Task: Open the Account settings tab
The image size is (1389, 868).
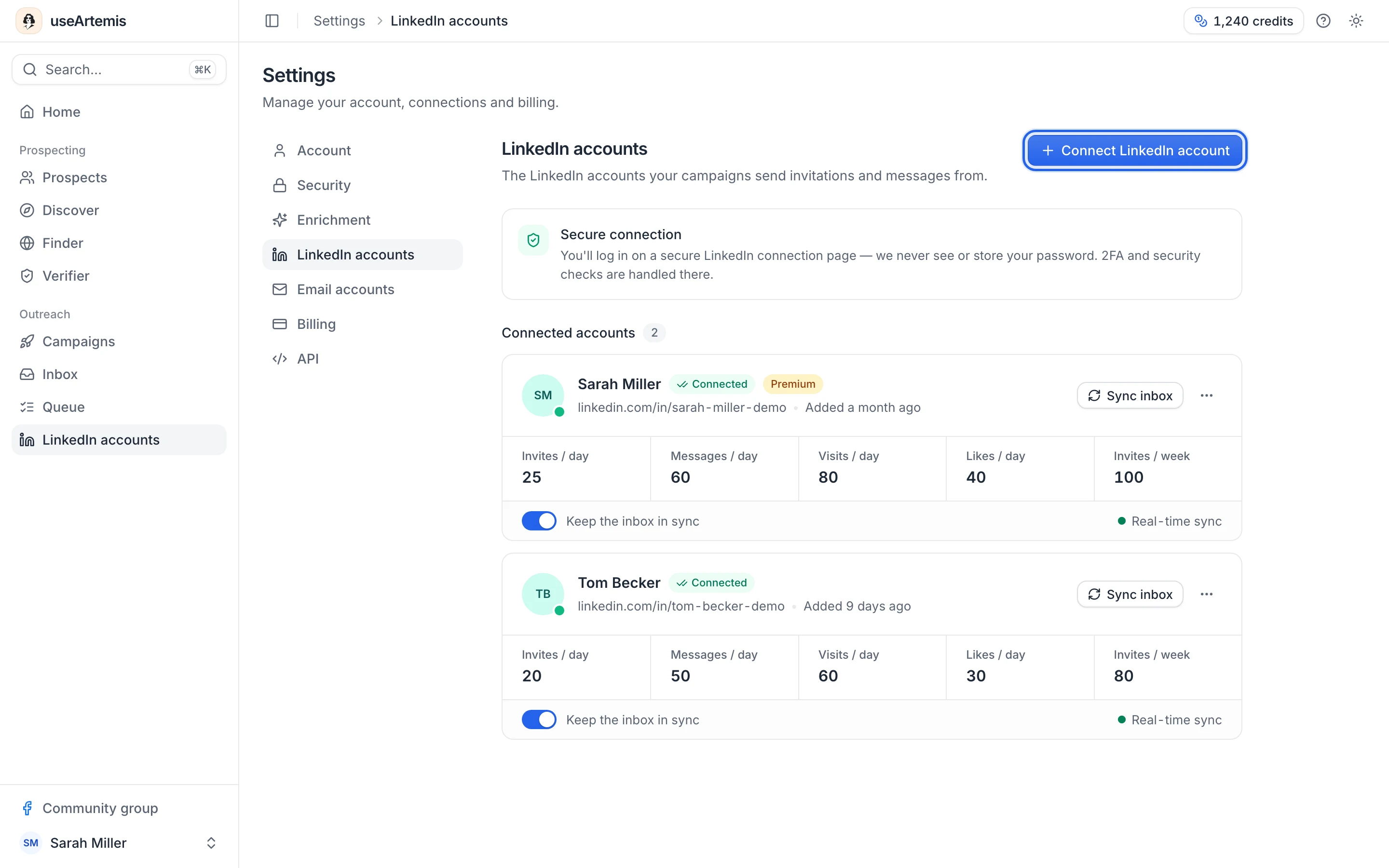Action: pos(363,150)
